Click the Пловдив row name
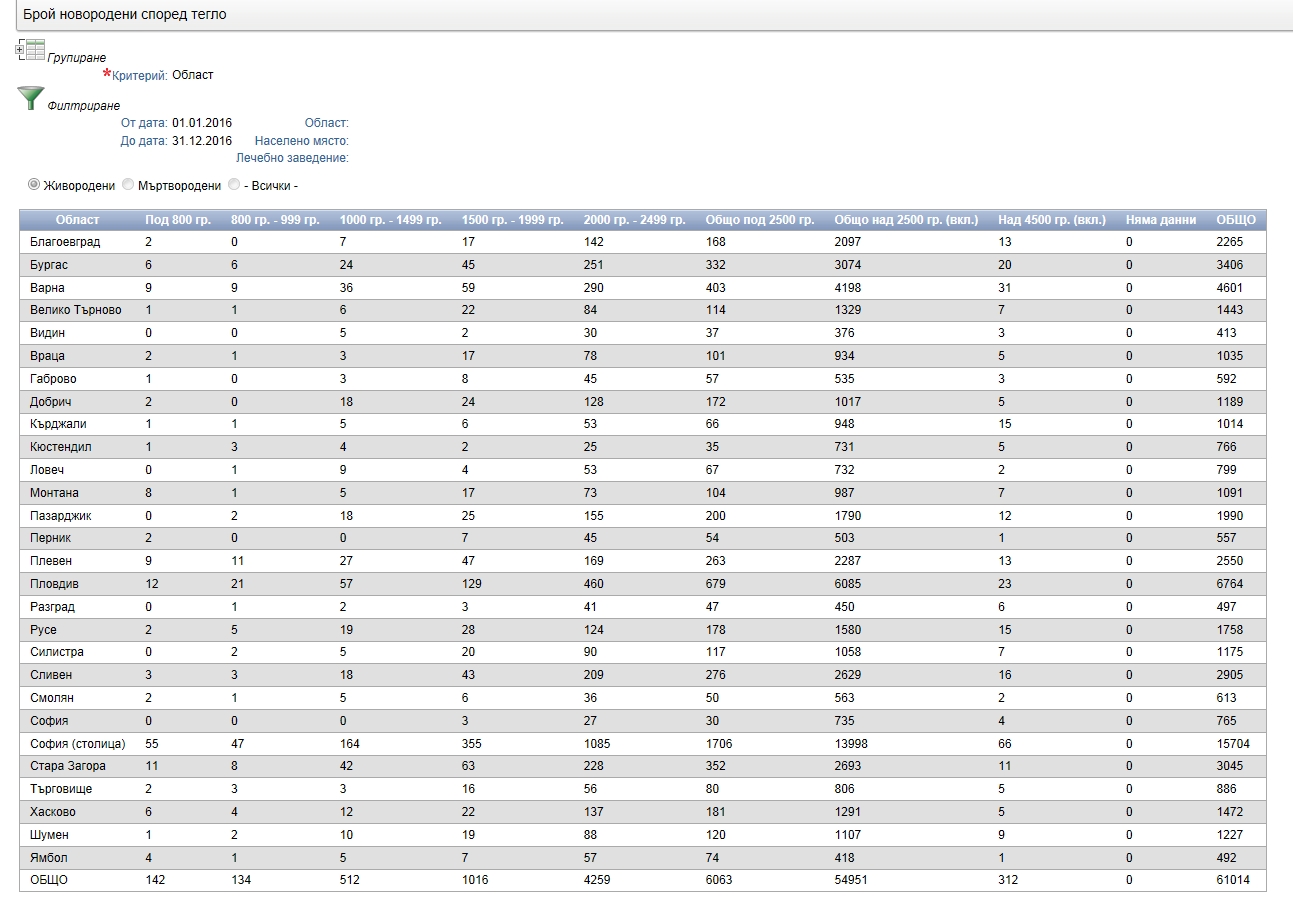Viewport: 1293px width, 909px height. [55, 584]
